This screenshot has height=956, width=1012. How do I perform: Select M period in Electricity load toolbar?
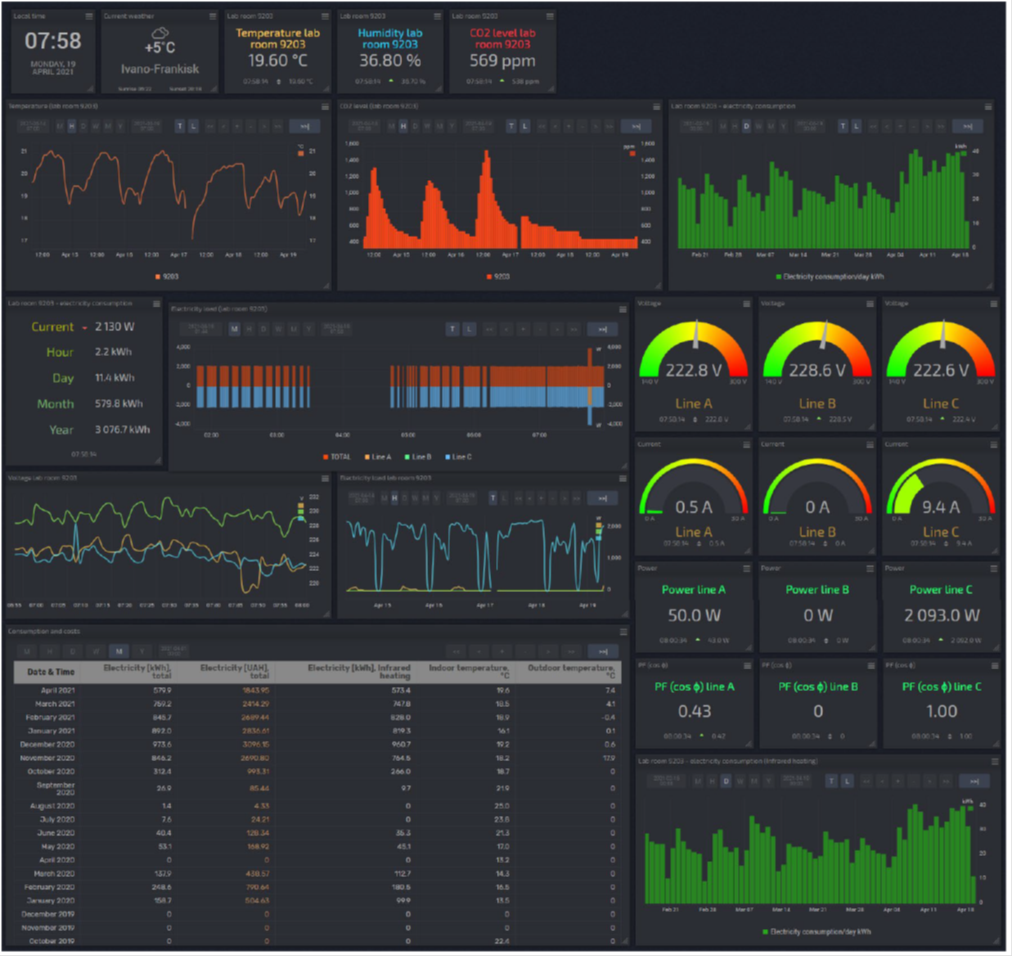click(234, 330)
